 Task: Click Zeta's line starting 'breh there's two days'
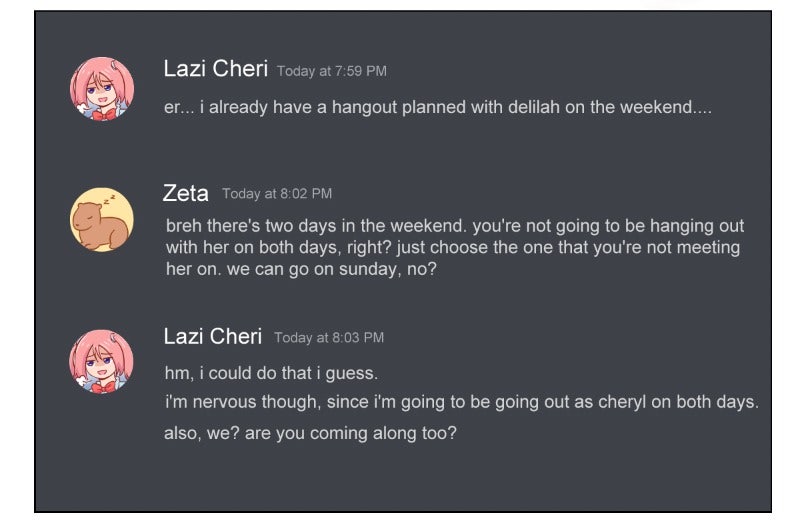tap(455, 226)
